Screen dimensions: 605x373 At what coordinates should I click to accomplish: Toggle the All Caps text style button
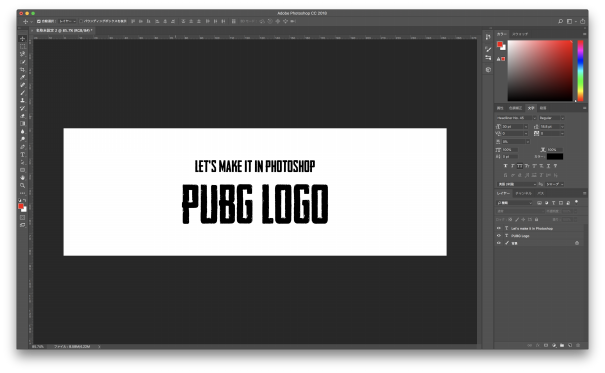520,166
